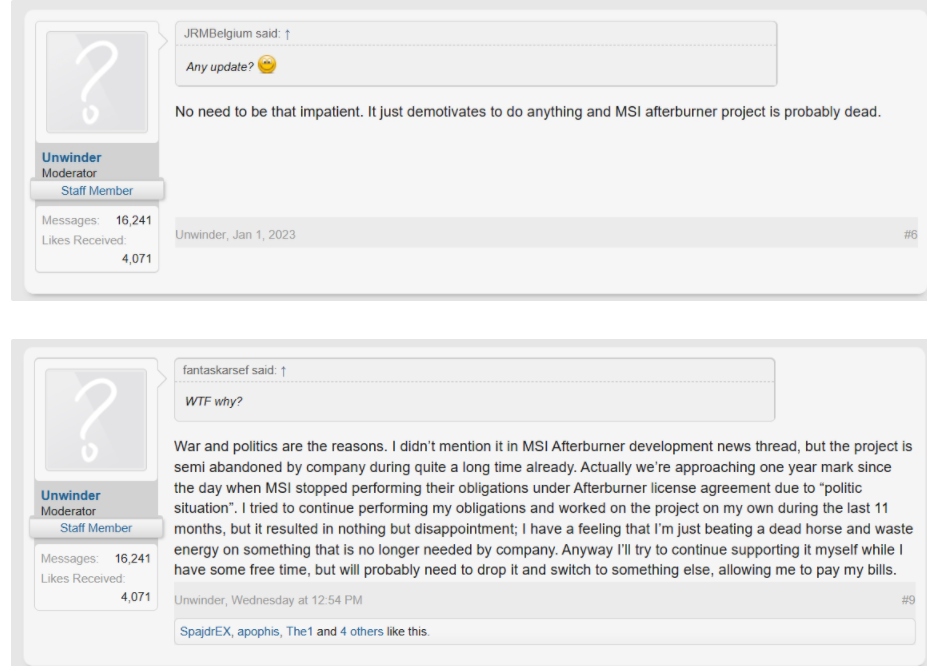Click the arrow icon next to 'JRMBelgium said:'
This screenshot has width=927, height=666.
(287, 34)
